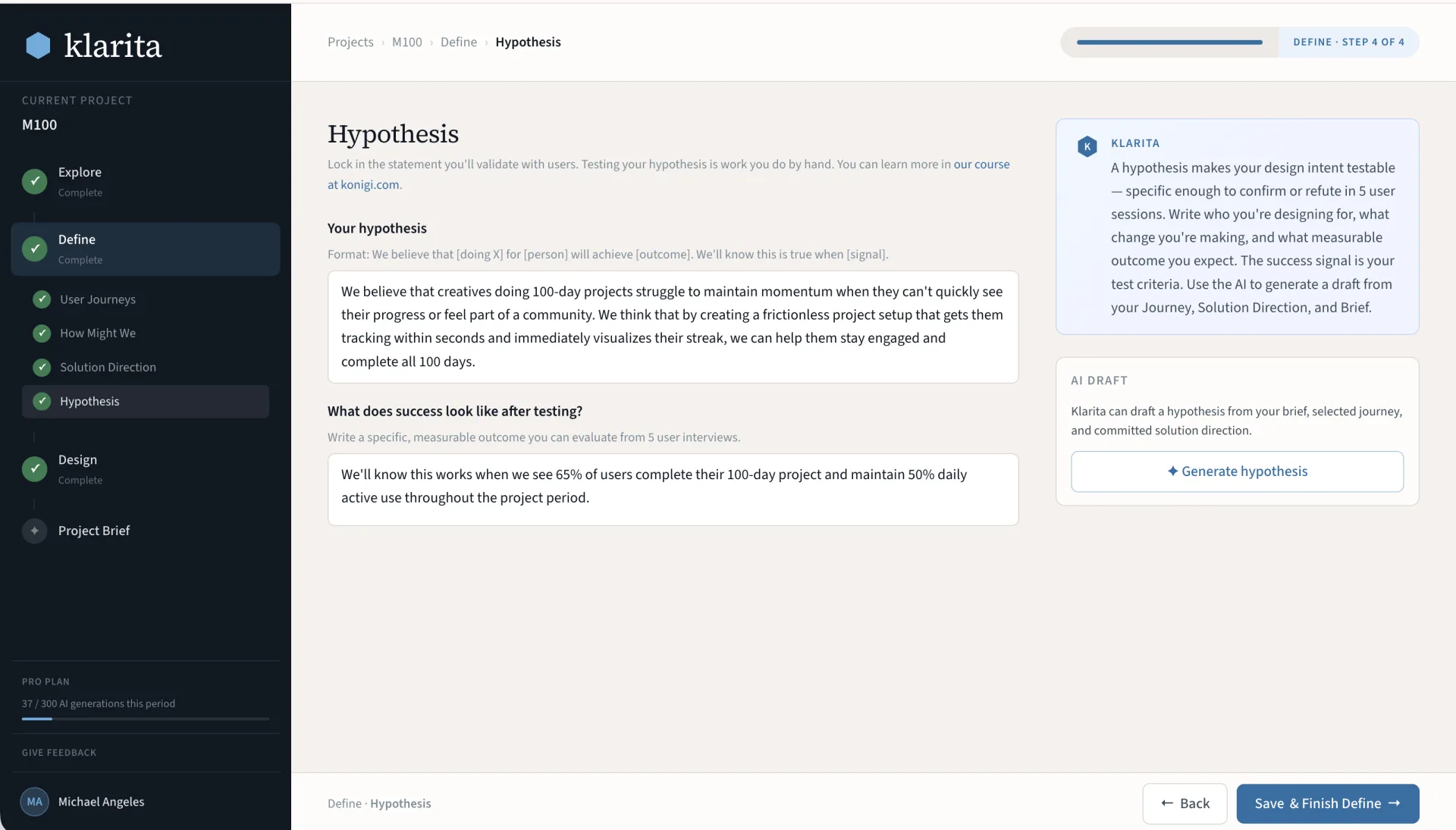This screenshot has height=830, width=1456.
Task: Open the Design stage in sidebar
Action: 146,469
